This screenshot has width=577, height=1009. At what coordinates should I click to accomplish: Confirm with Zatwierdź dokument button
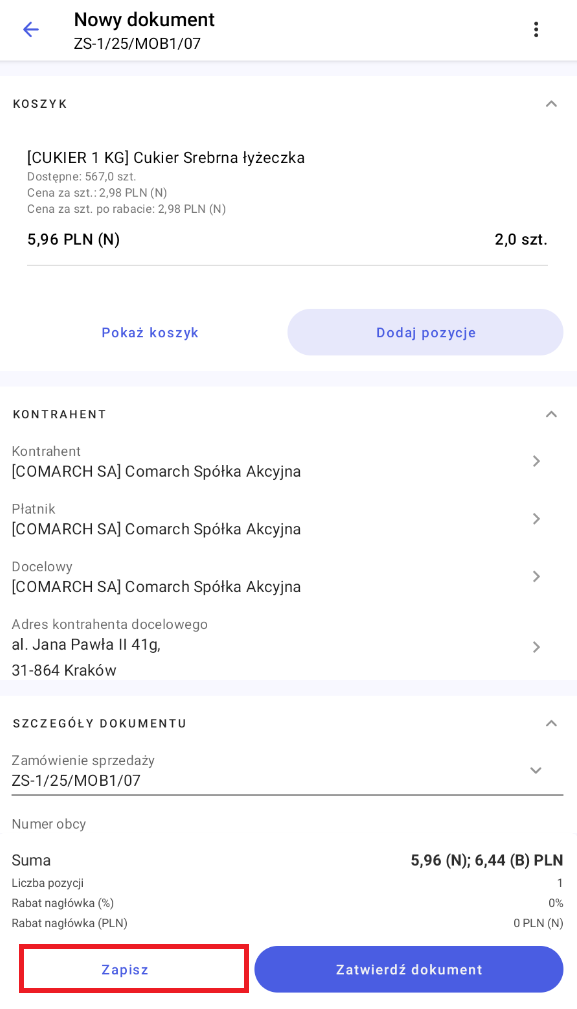click(409, 969)
